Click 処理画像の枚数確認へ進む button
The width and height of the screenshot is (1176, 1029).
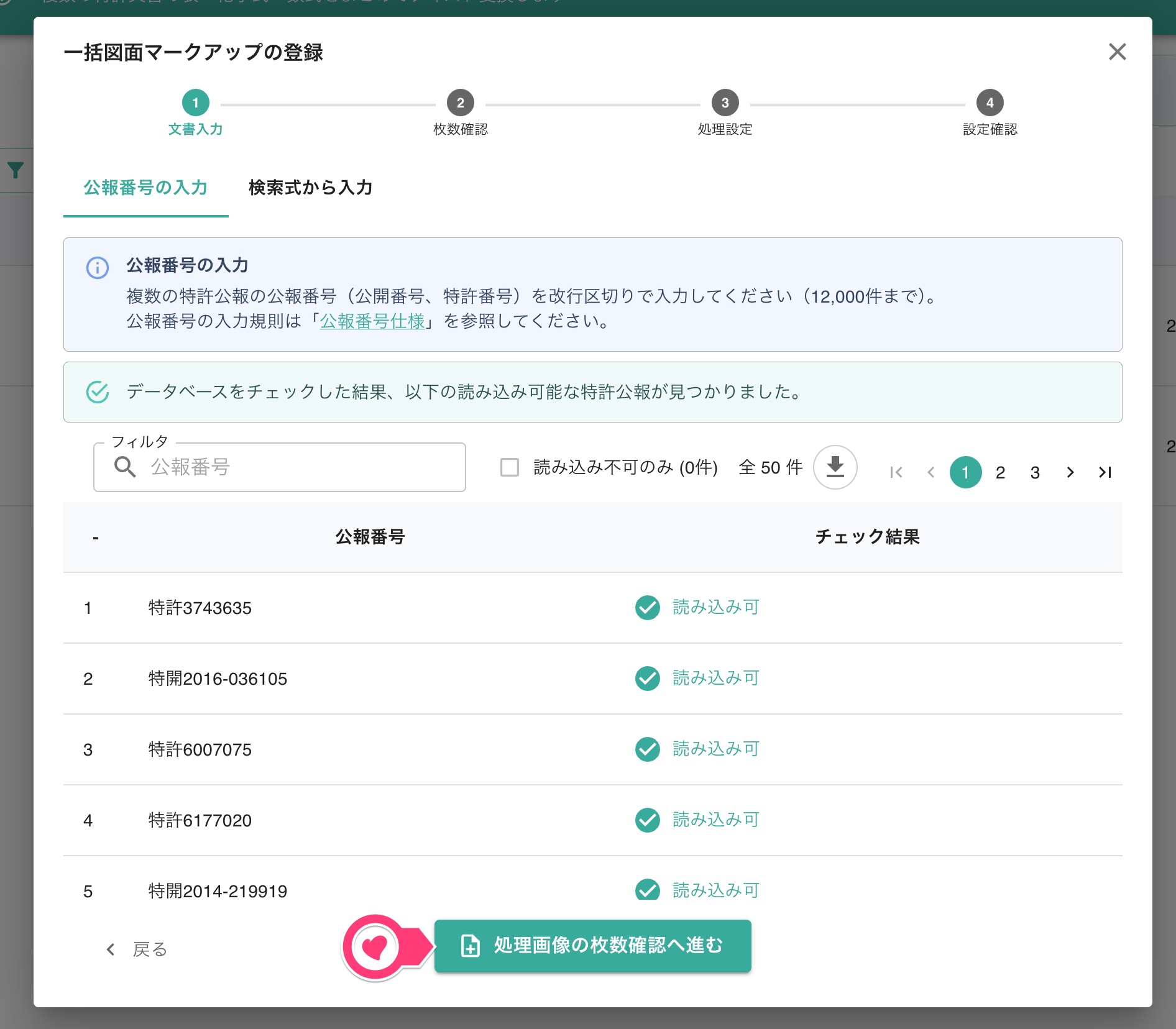592,946
